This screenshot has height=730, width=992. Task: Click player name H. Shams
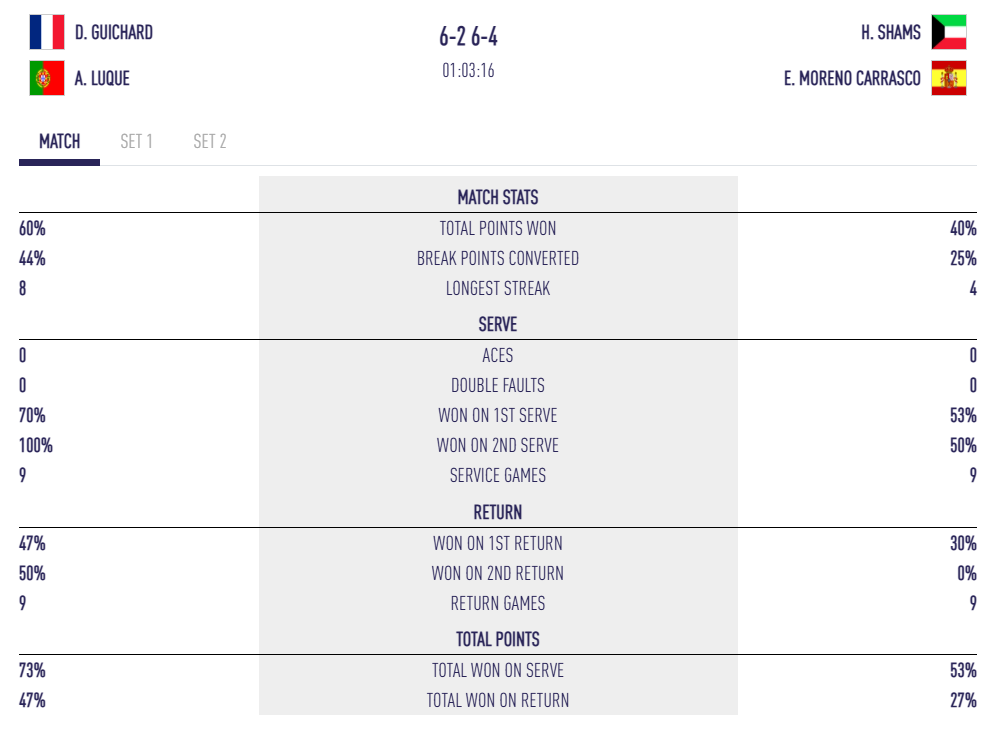[890, 33]
